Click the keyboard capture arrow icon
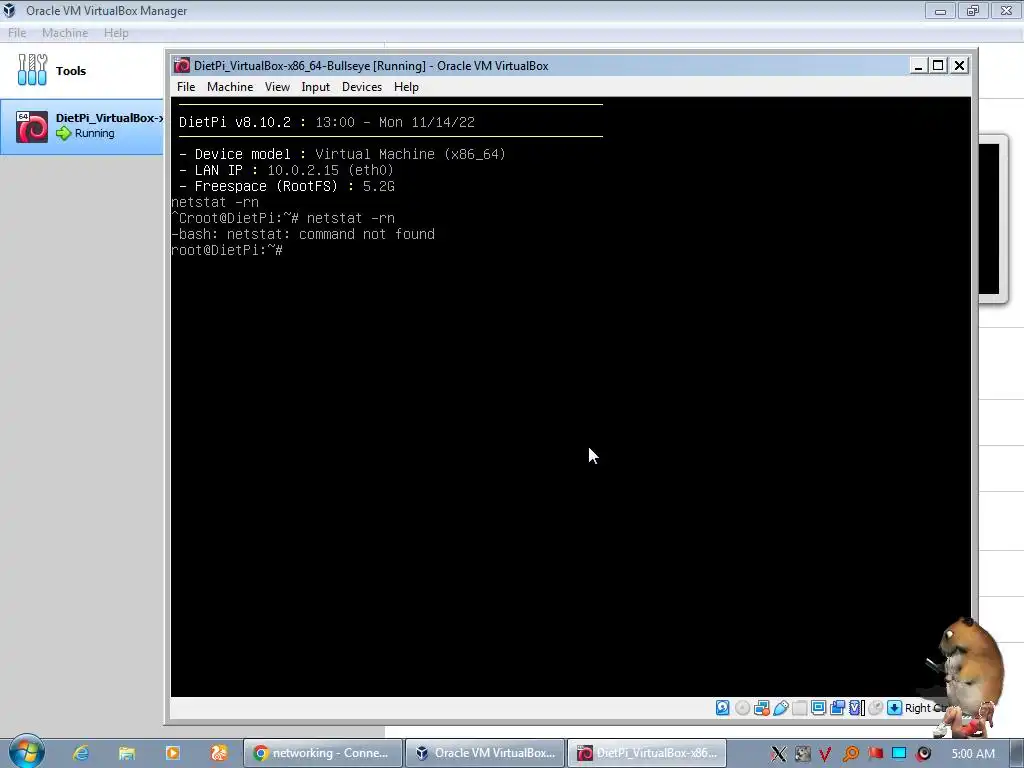 (894, 708)
